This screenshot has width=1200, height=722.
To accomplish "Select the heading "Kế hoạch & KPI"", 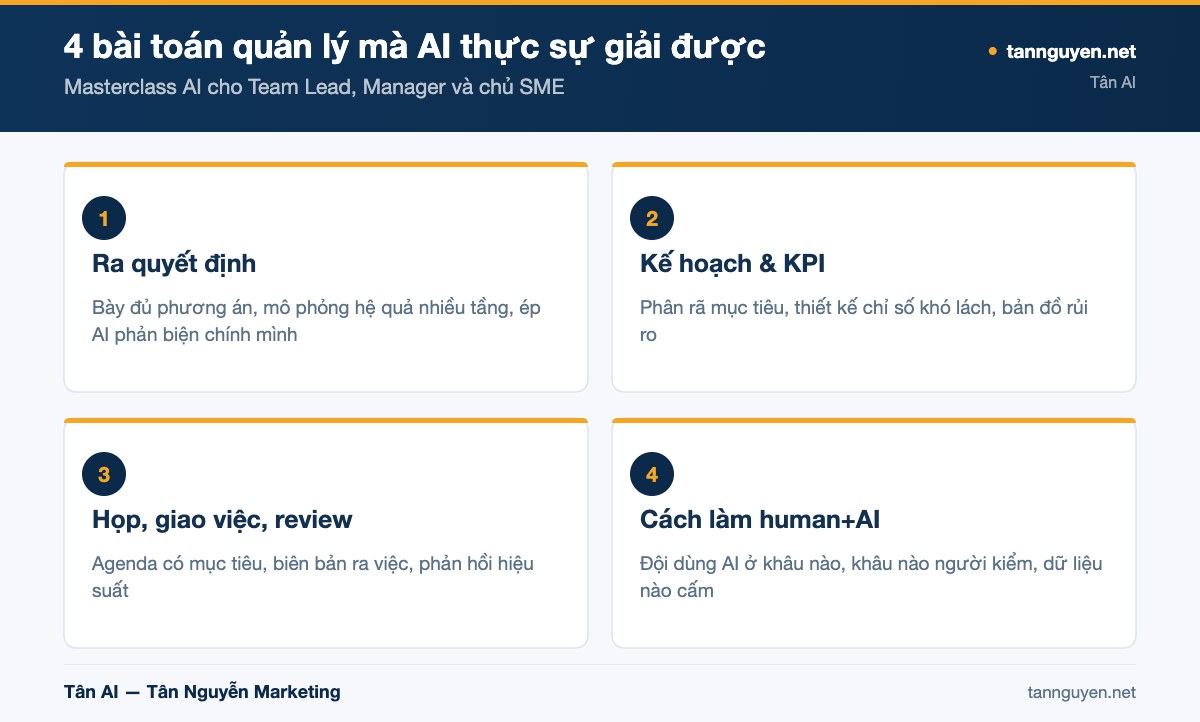I will click(732, 264).
